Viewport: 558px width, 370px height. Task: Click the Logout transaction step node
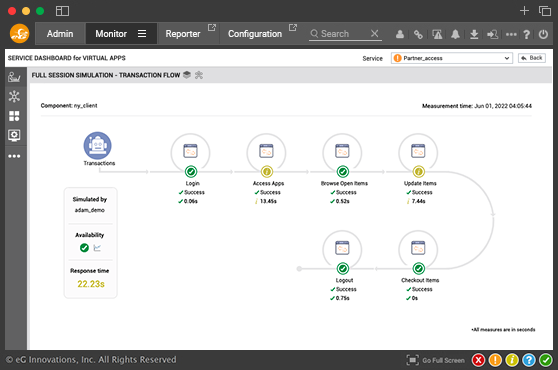coord(342,250)
